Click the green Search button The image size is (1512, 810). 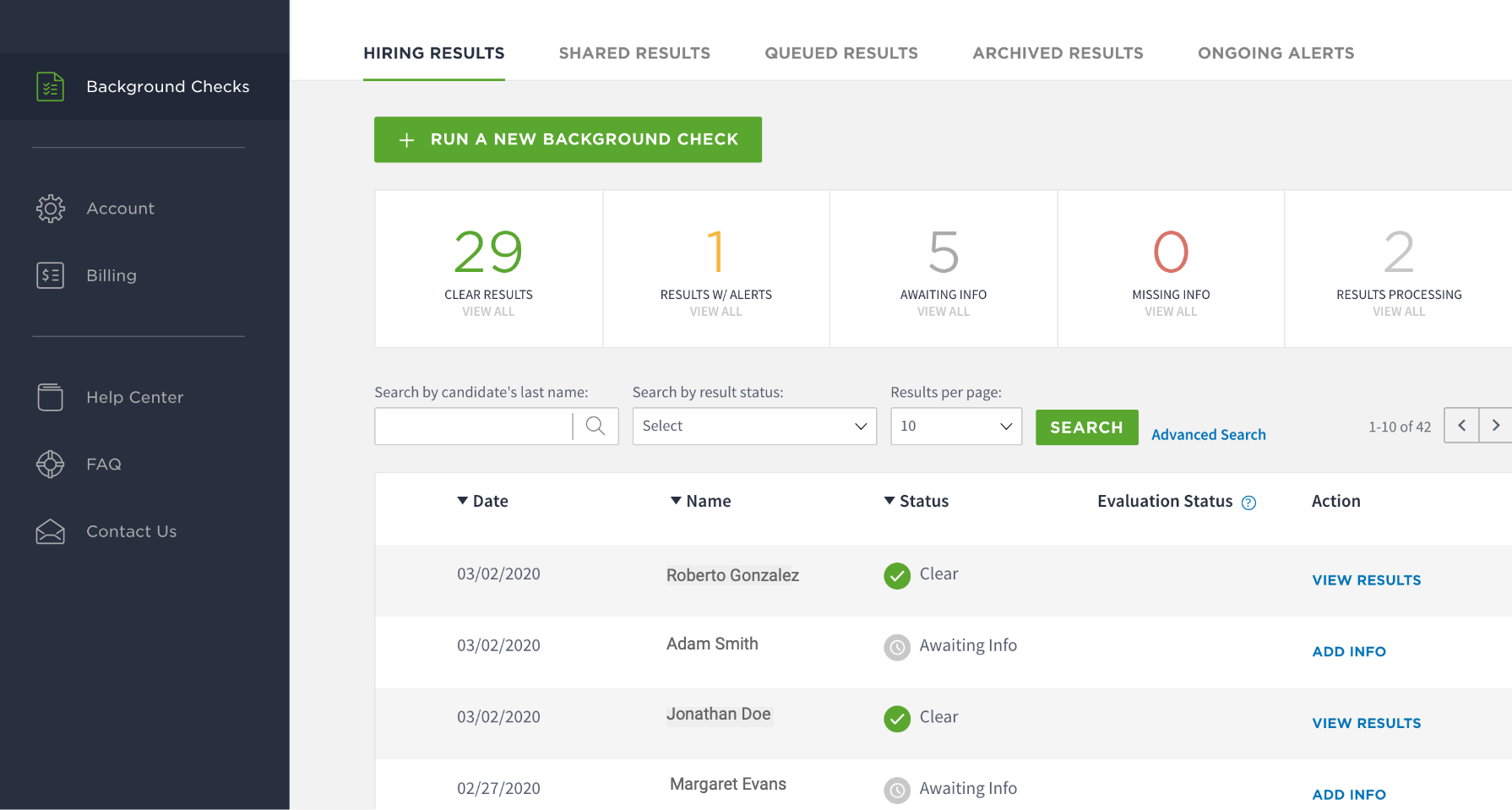point(1086,427)
